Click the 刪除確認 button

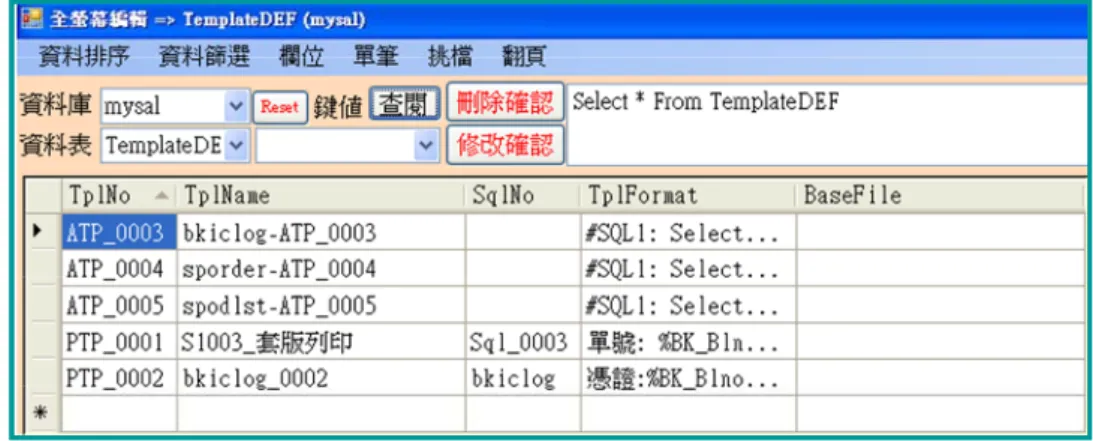pos(505,104)
